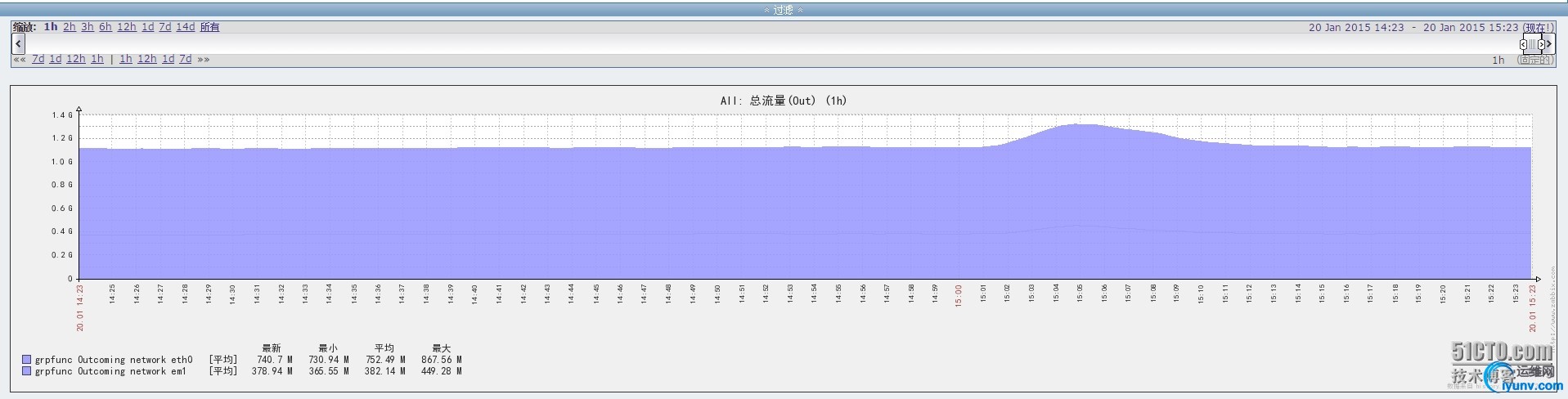Click the 1.4 G y-axis label
Viewport: 1568px width, 399px height.
[63, 115]
